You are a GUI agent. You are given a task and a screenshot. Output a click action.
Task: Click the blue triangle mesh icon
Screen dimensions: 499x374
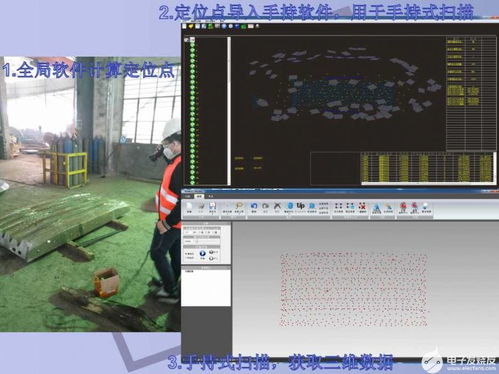coord(377,207)
